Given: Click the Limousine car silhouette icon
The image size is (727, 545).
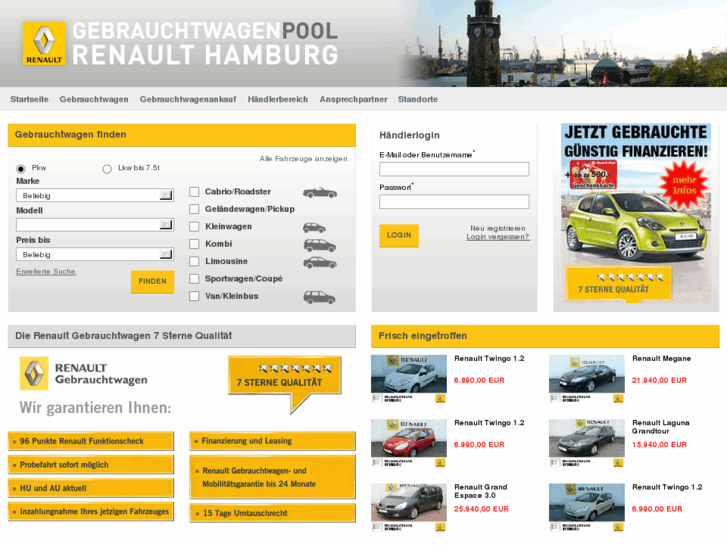Looking at the screenshot, I should (320, 263).
